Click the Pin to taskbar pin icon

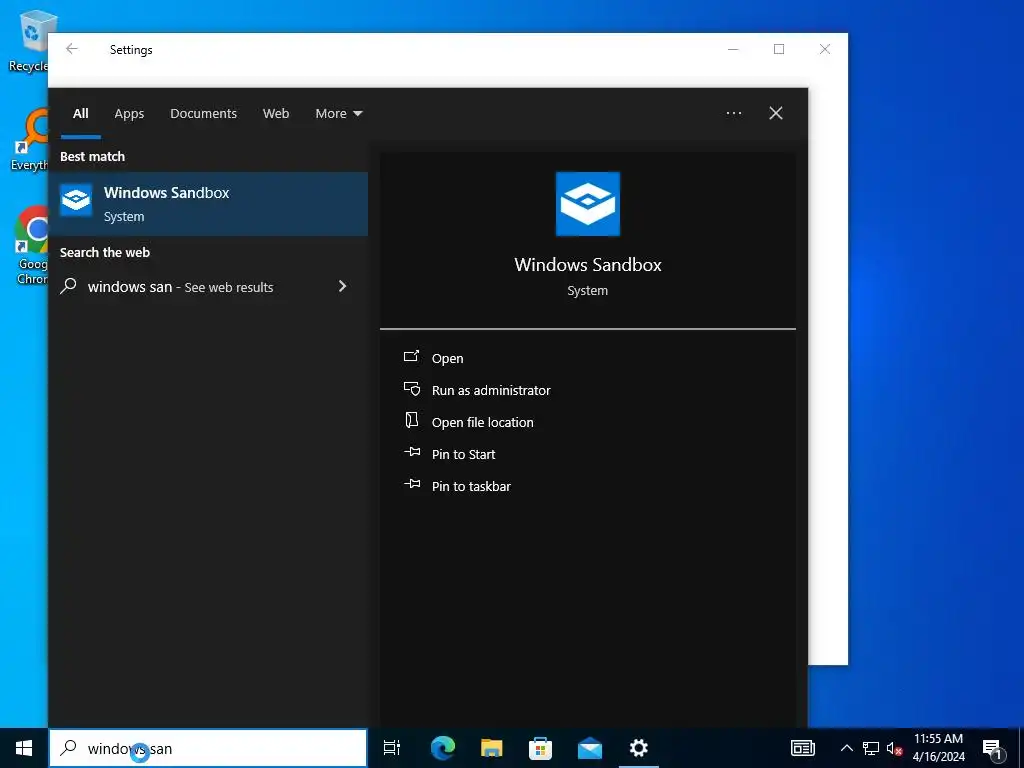411,484
